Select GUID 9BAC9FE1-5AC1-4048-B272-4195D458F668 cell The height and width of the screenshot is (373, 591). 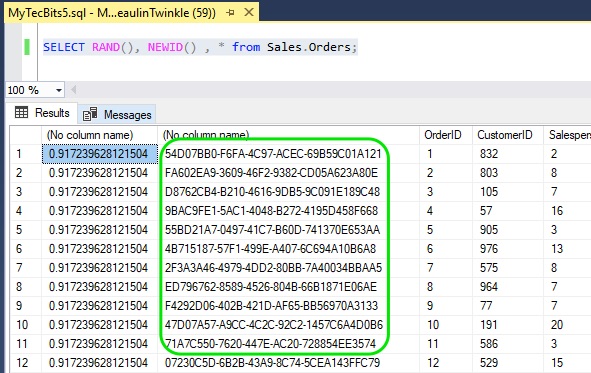click(288, 211)
